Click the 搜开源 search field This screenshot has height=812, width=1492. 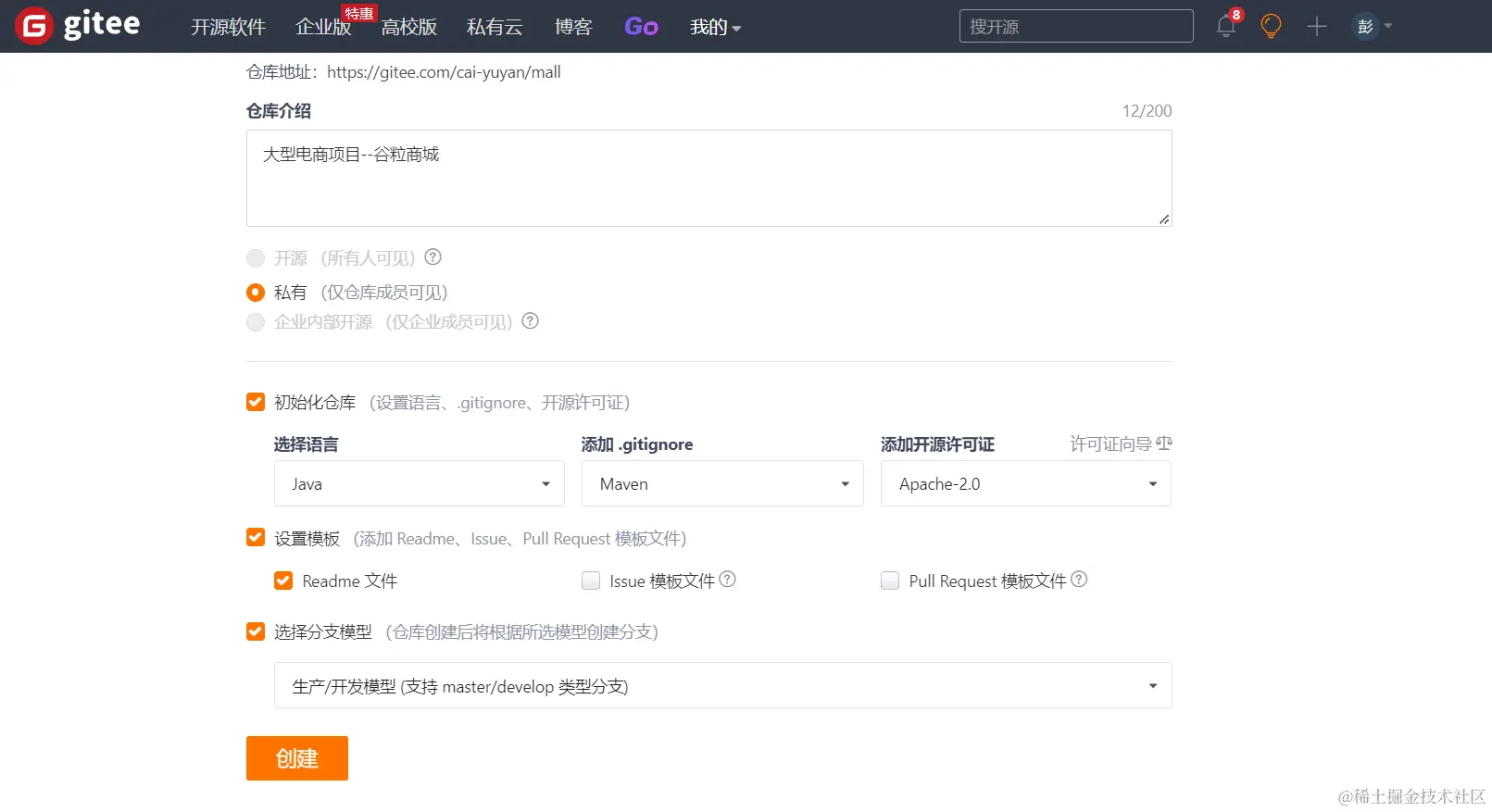tap(1076, 26)
